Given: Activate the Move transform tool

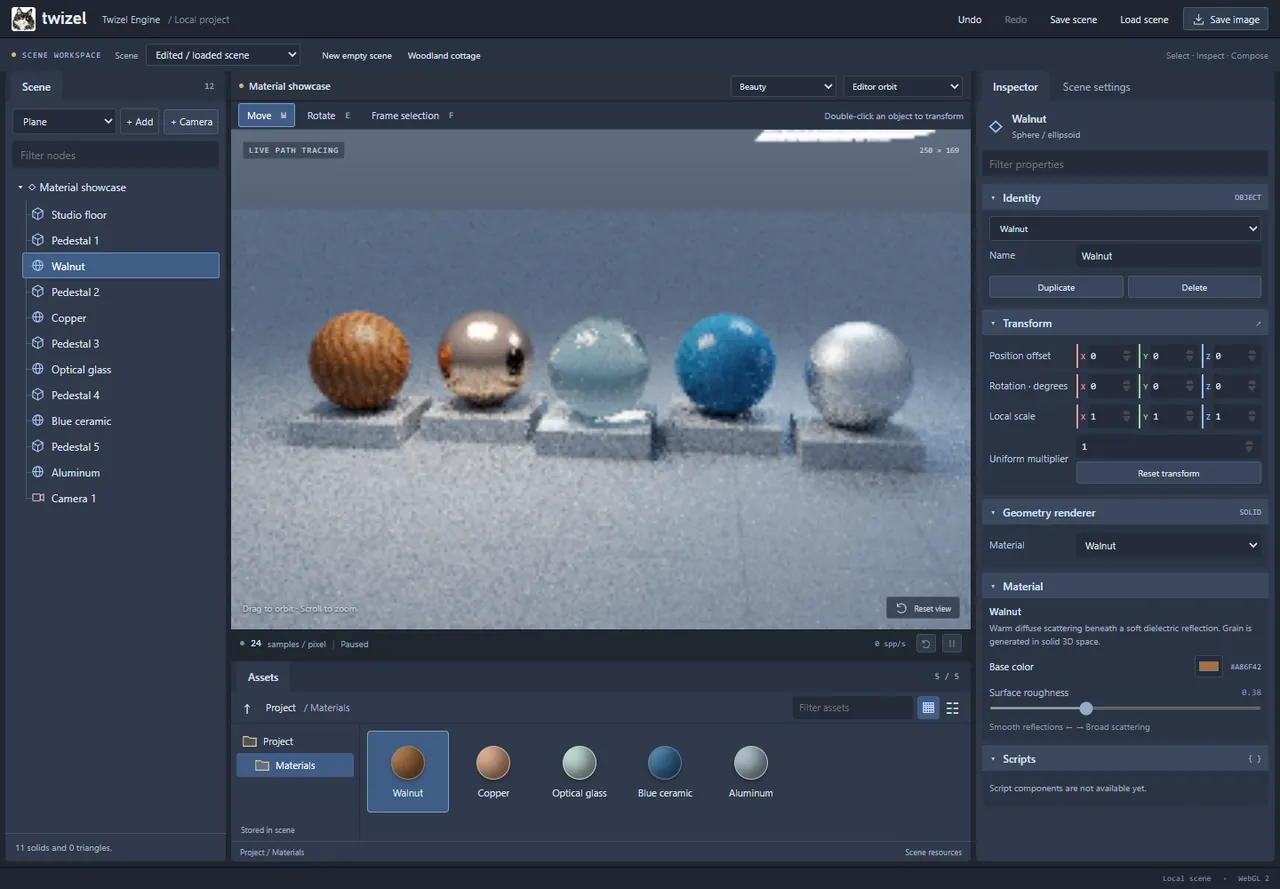Looking at the screenshot, I should click(266, 116).
